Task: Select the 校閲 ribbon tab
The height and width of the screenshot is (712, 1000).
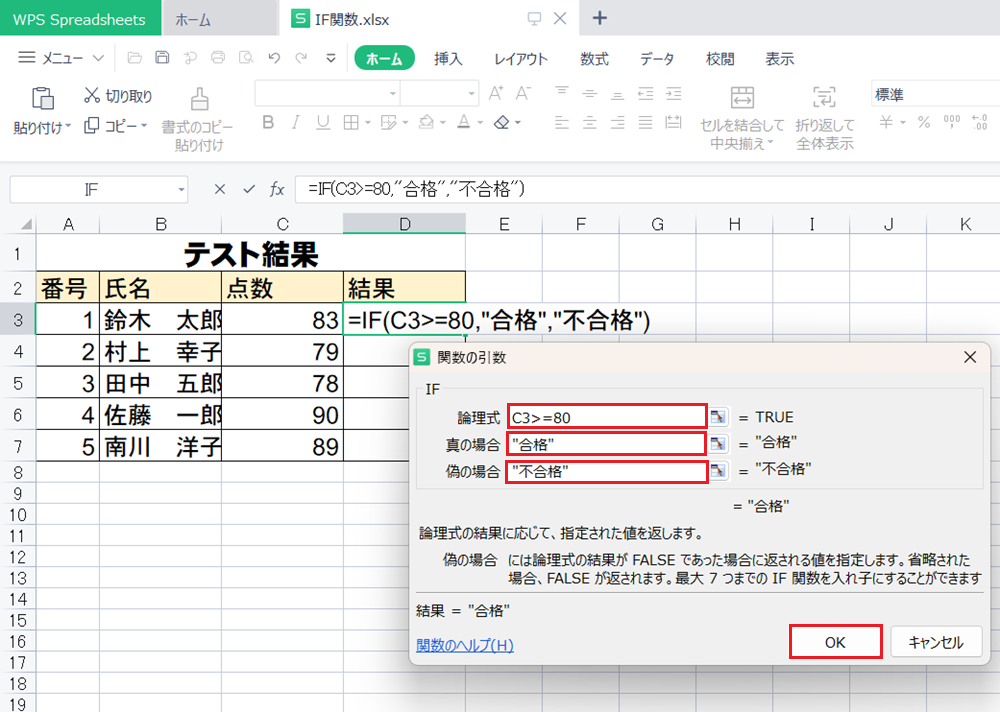Action: pos(720,59)
